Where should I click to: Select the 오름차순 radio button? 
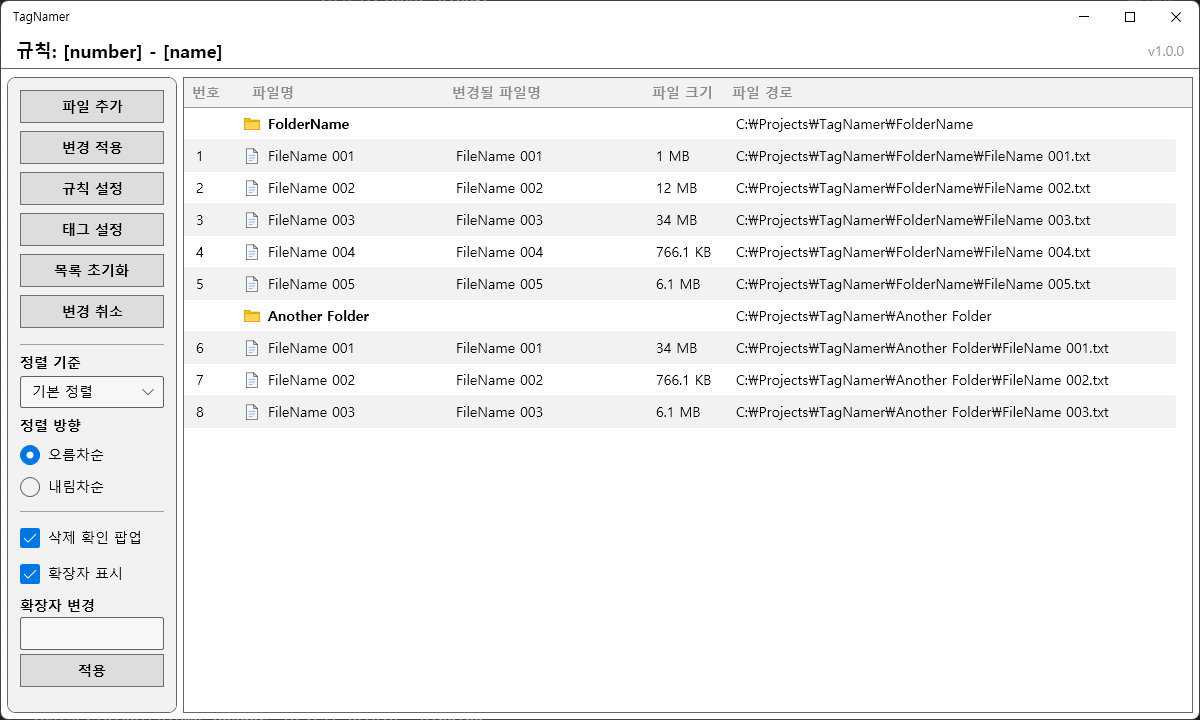coord(30,455)
